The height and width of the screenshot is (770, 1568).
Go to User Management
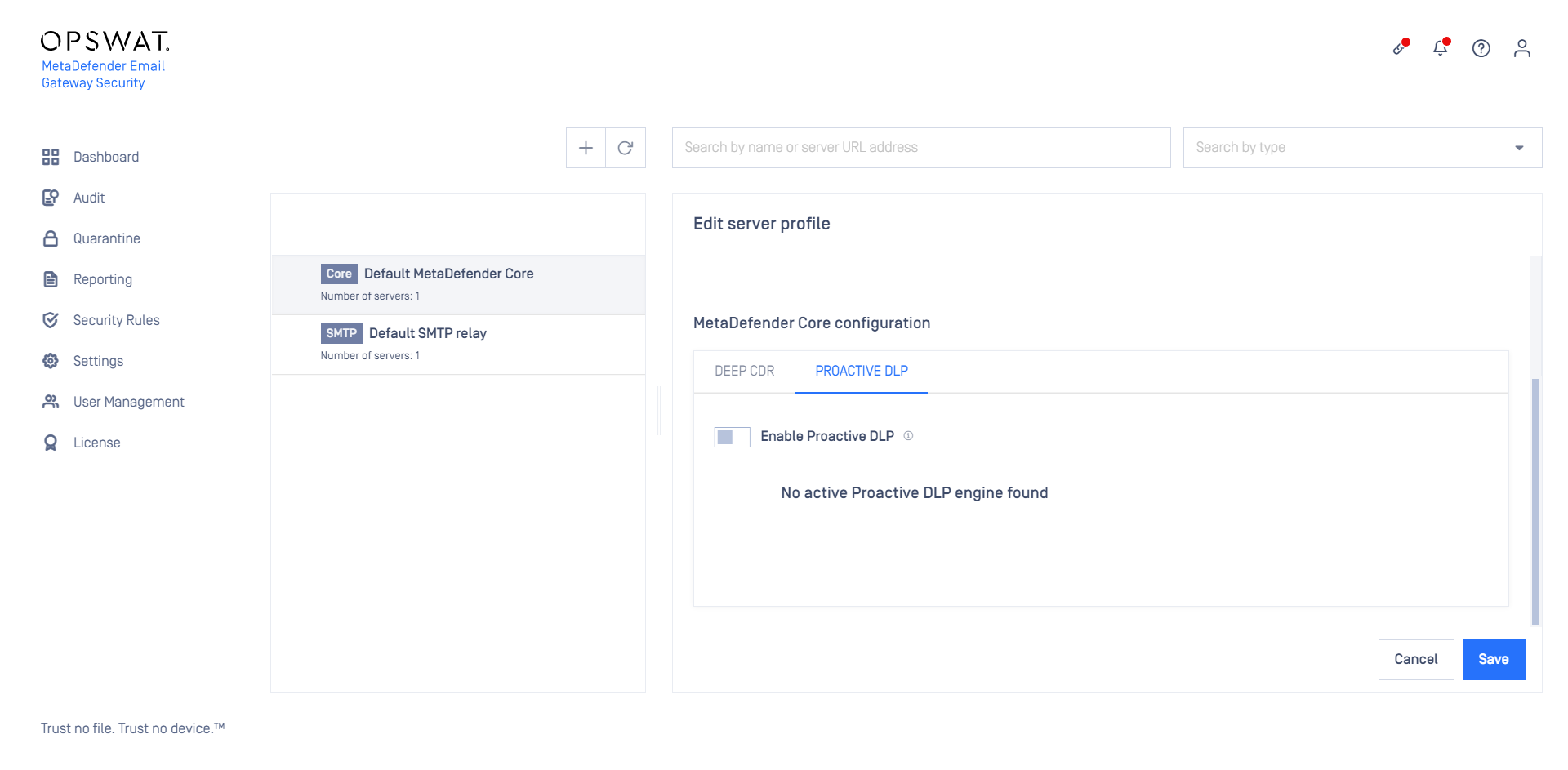click(129, 402)
